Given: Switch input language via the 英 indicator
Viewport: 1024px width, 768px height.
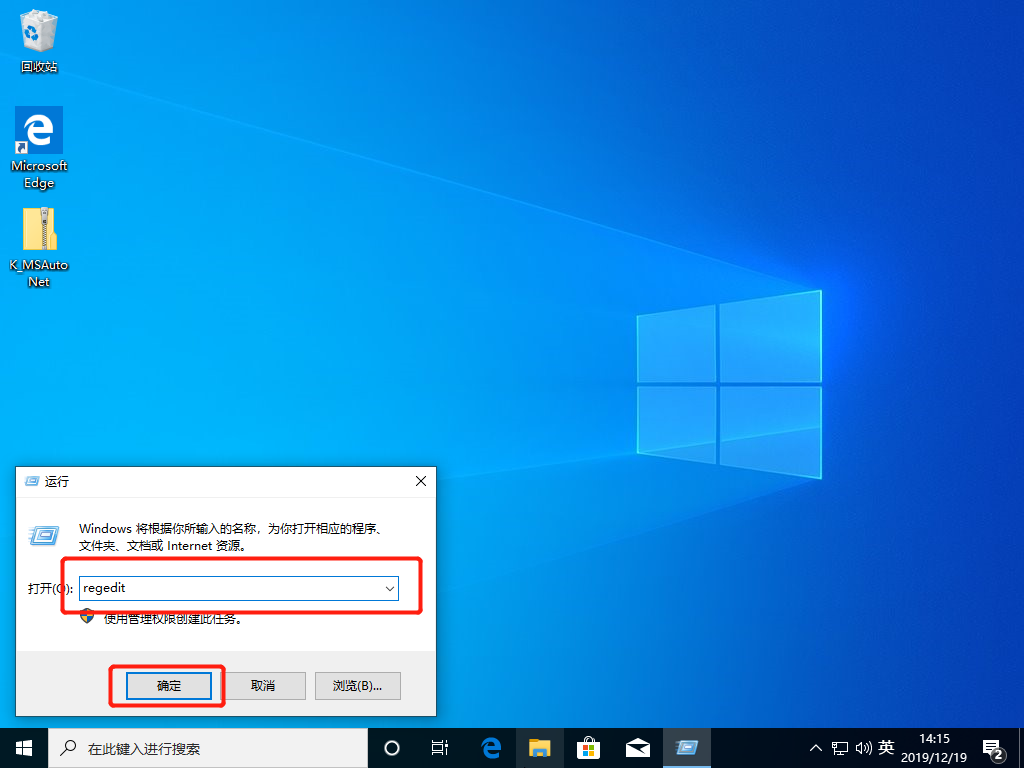Looking at the screenshot, I should click(x=885, y=747).
